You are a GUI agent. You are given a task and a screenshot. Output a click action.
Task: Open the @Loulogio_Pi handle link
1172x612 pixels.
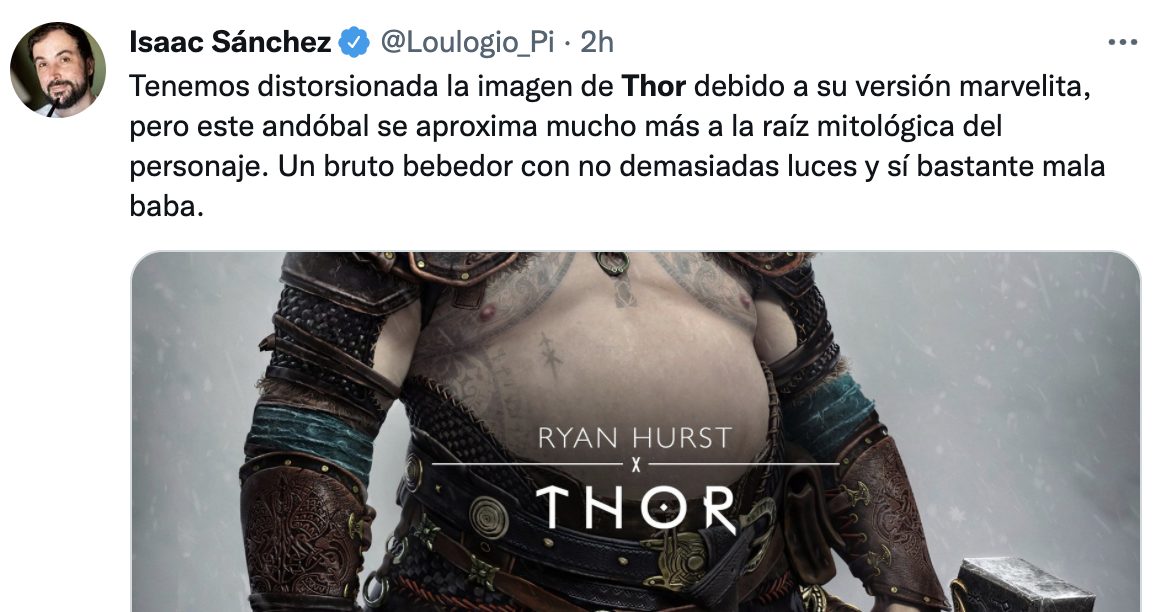click(x=467, y=43)
